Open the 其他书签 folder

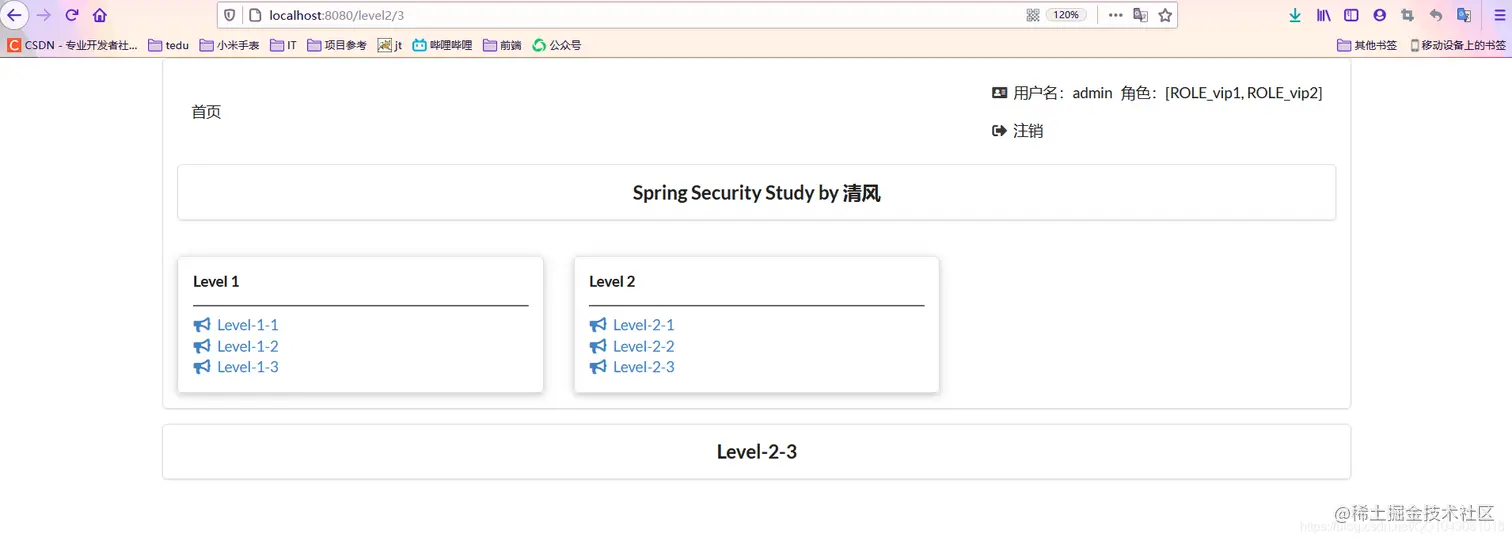point(1367,45)
